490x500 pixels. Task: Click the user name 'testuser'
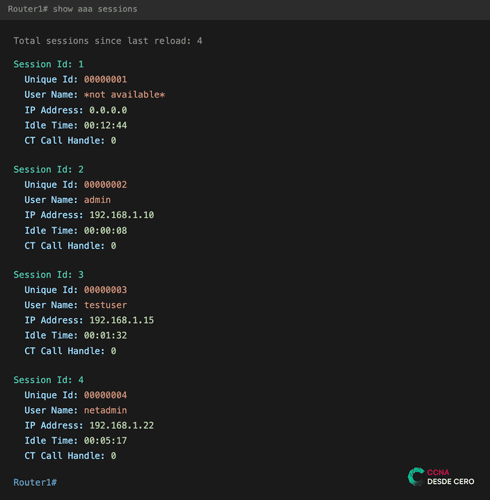[x=105, y=305]
